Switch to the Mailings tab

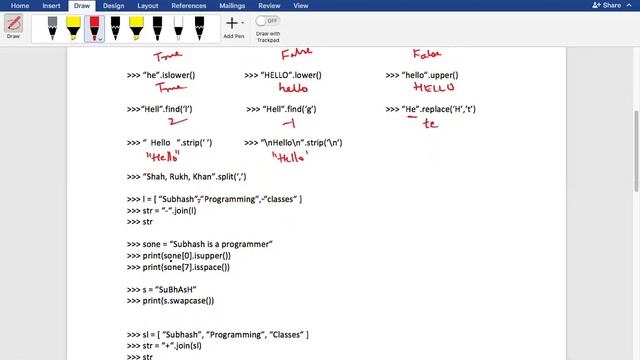point(232,6)
